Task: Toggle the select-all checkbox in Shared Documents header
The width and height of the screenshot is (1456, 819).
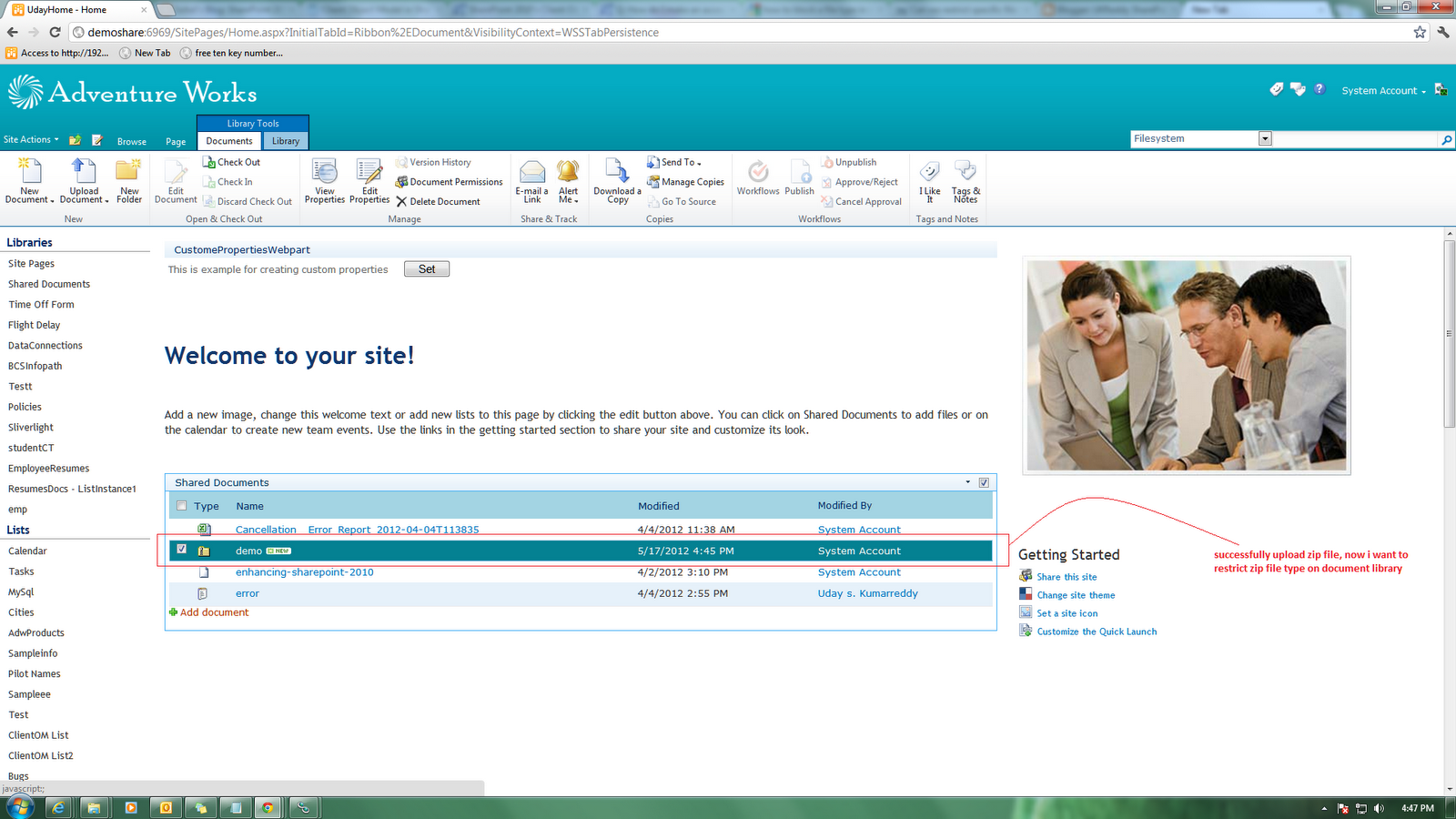Action: click(182, 506)
